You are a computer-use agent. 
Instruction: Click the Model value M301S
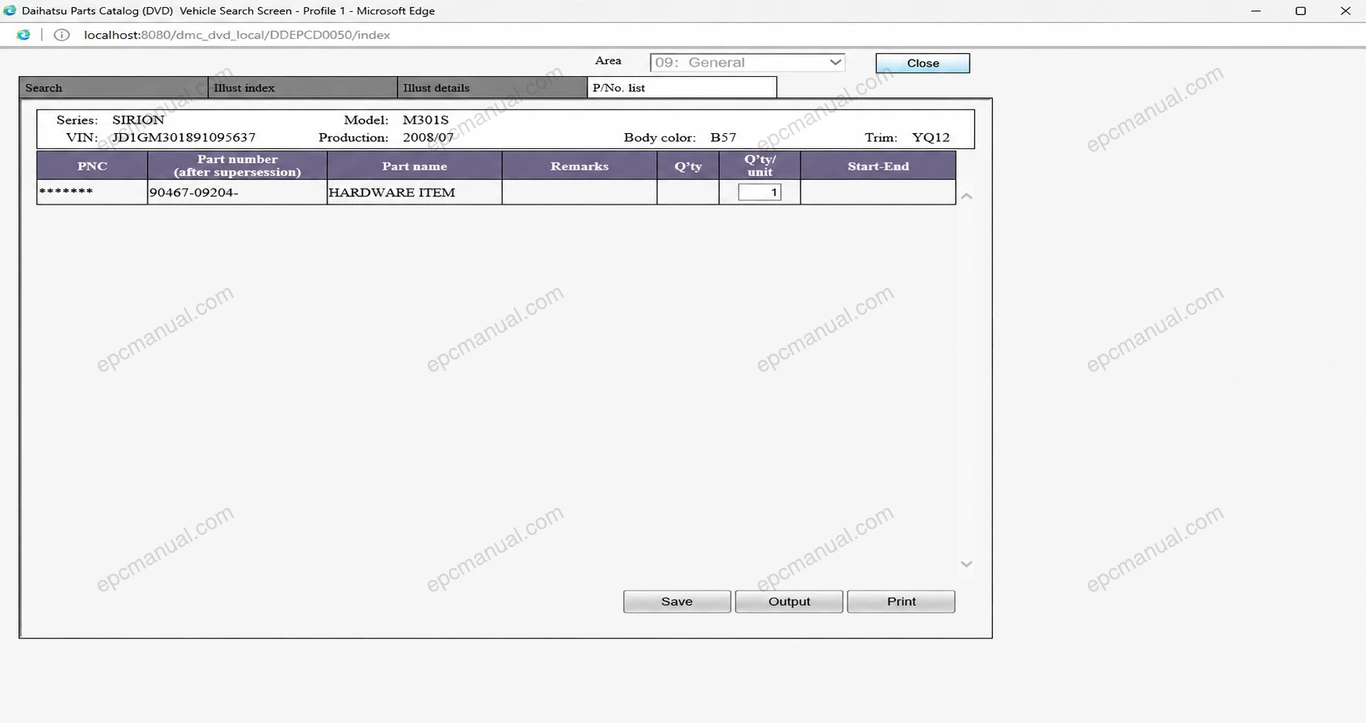(426, 120)
